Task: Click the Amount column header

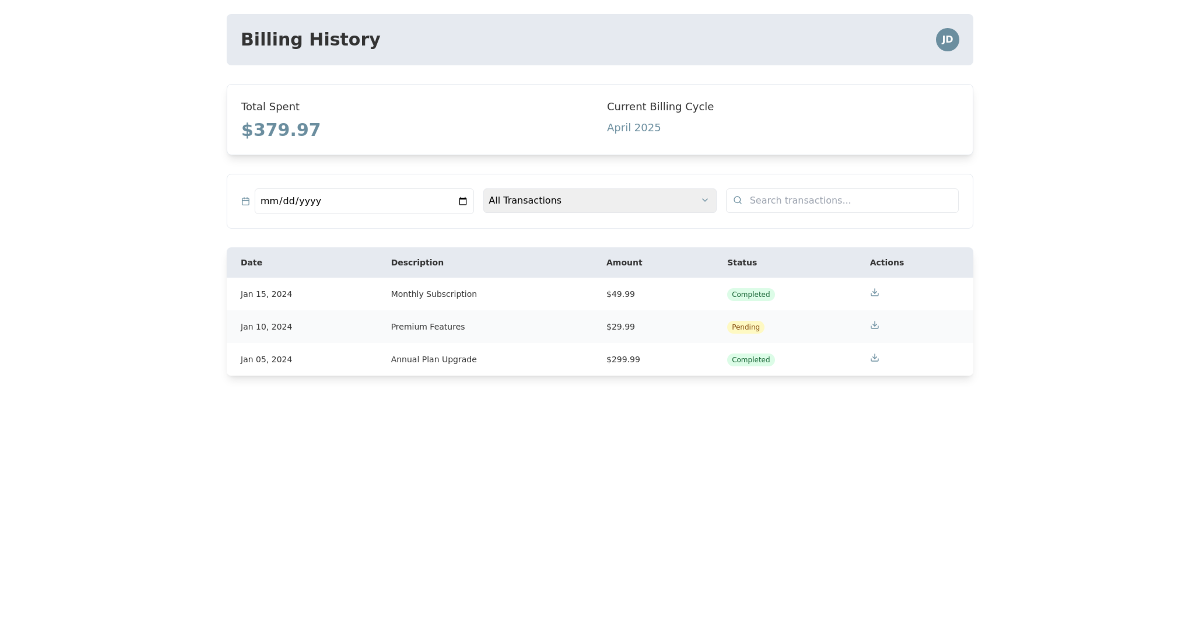Action: 624,262
